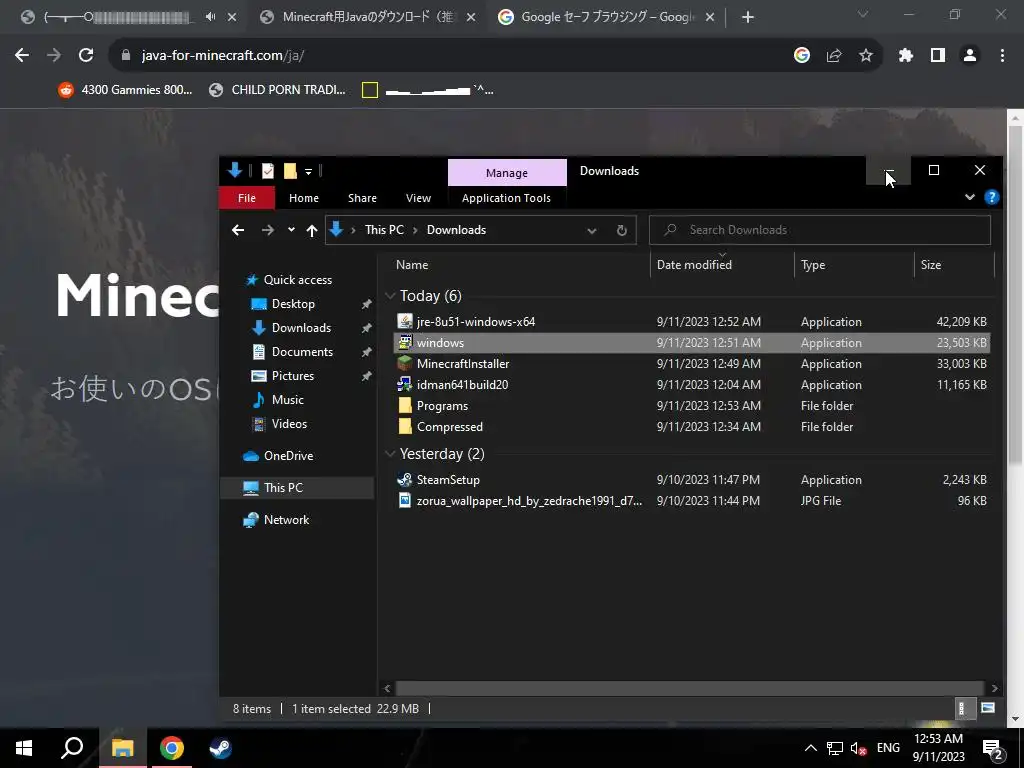Open Chrome's extensions puzzle icon
This screenshot has height=768, width=1024.
coord(906,56)
